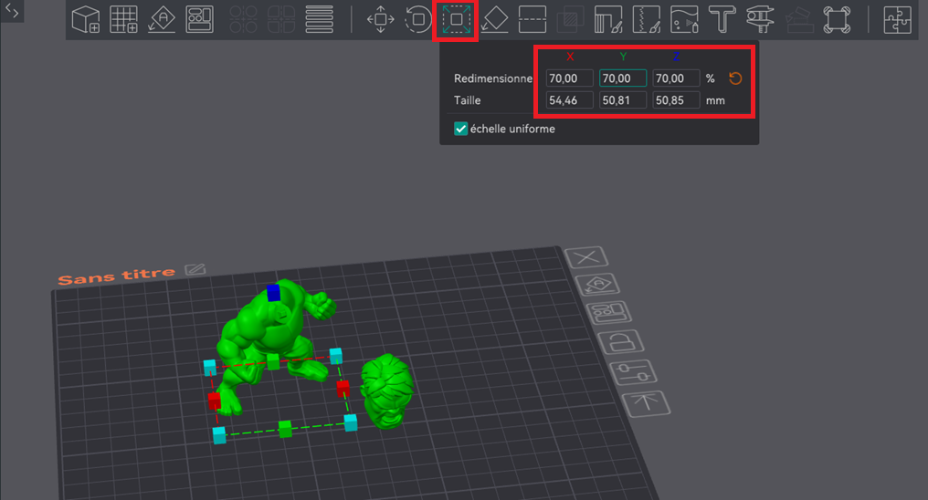This screenshot has width=928, height=500.
Task: Click the Z scale percentage field
Action: click(675, 78)
